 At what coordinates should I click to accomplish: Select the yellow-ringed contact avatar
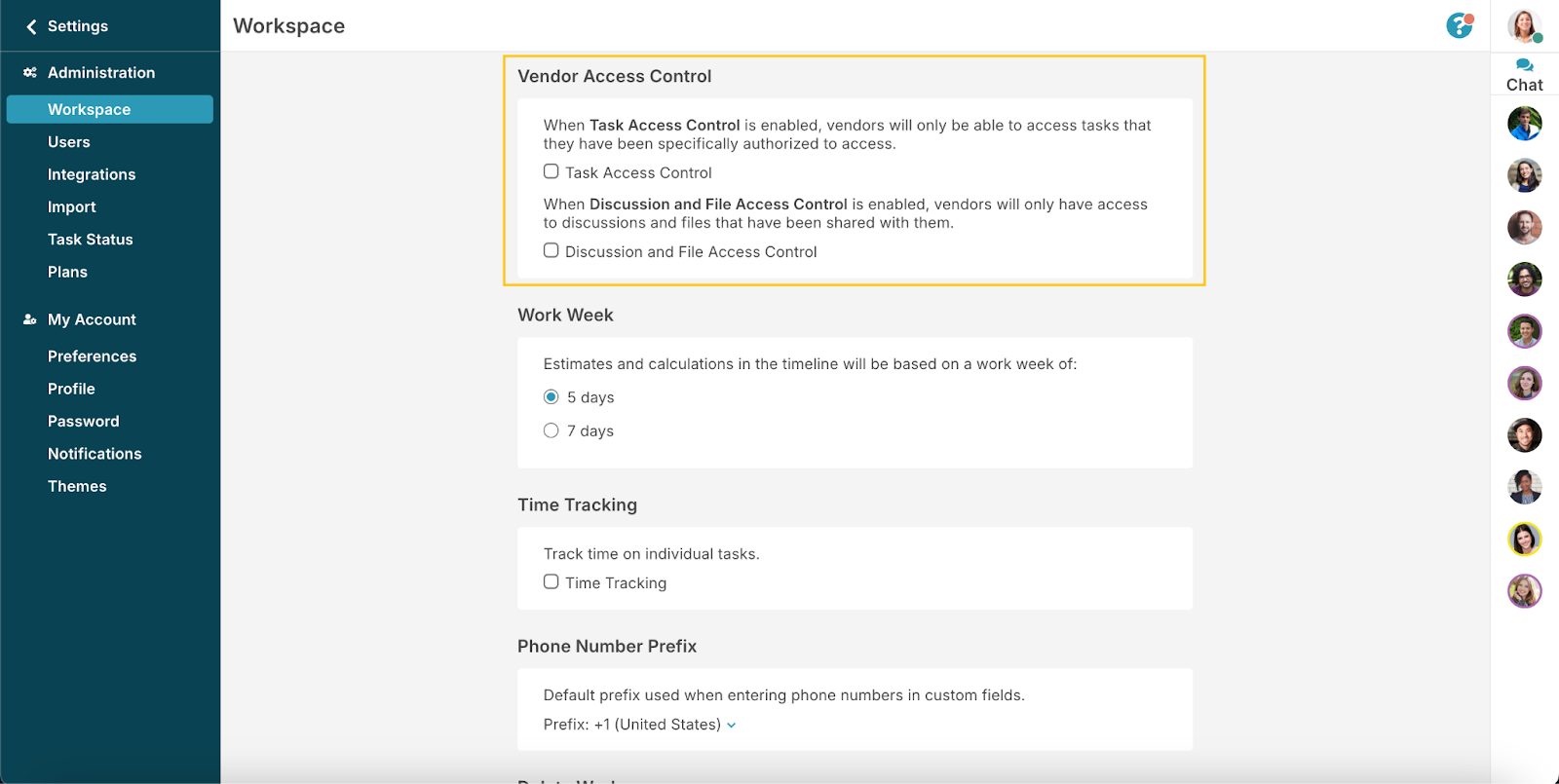pos(1524,539)
